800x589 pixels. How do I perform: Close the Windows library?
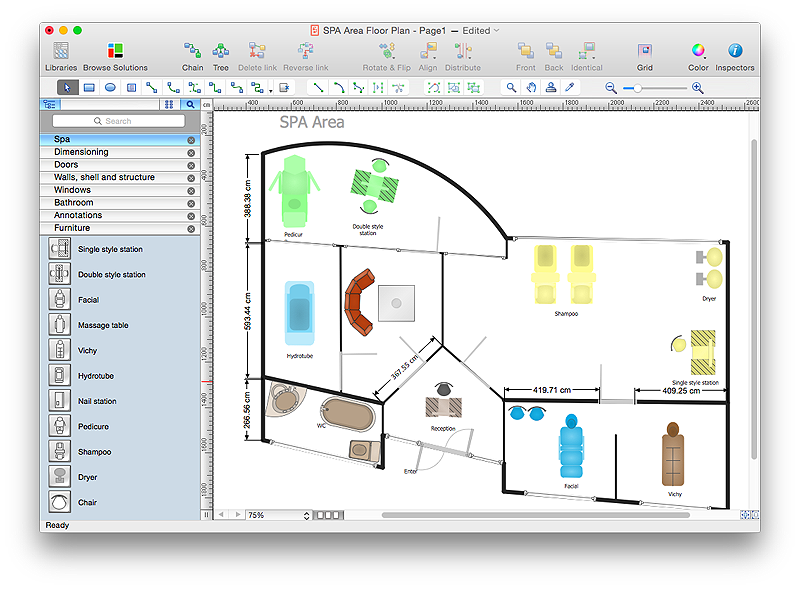pos(191,190)
